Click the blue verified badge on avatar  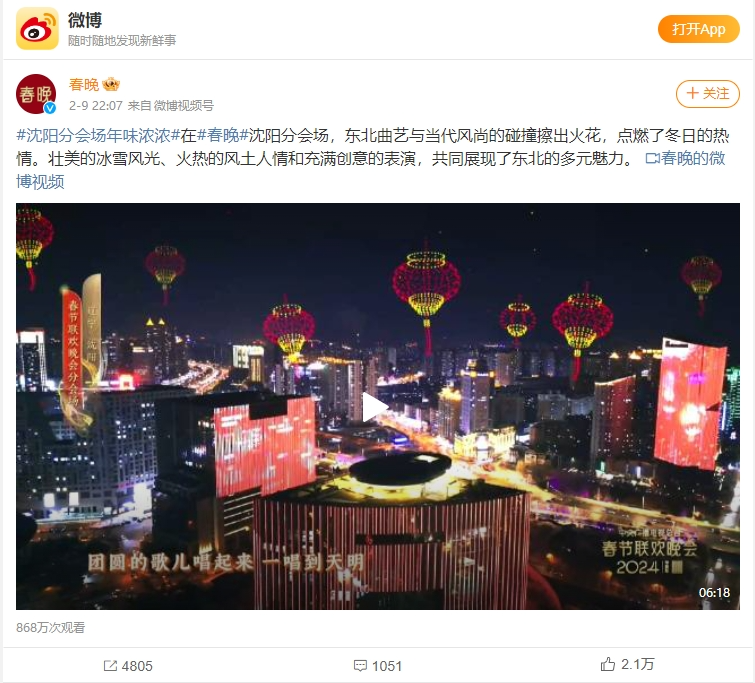coord(50,108)
